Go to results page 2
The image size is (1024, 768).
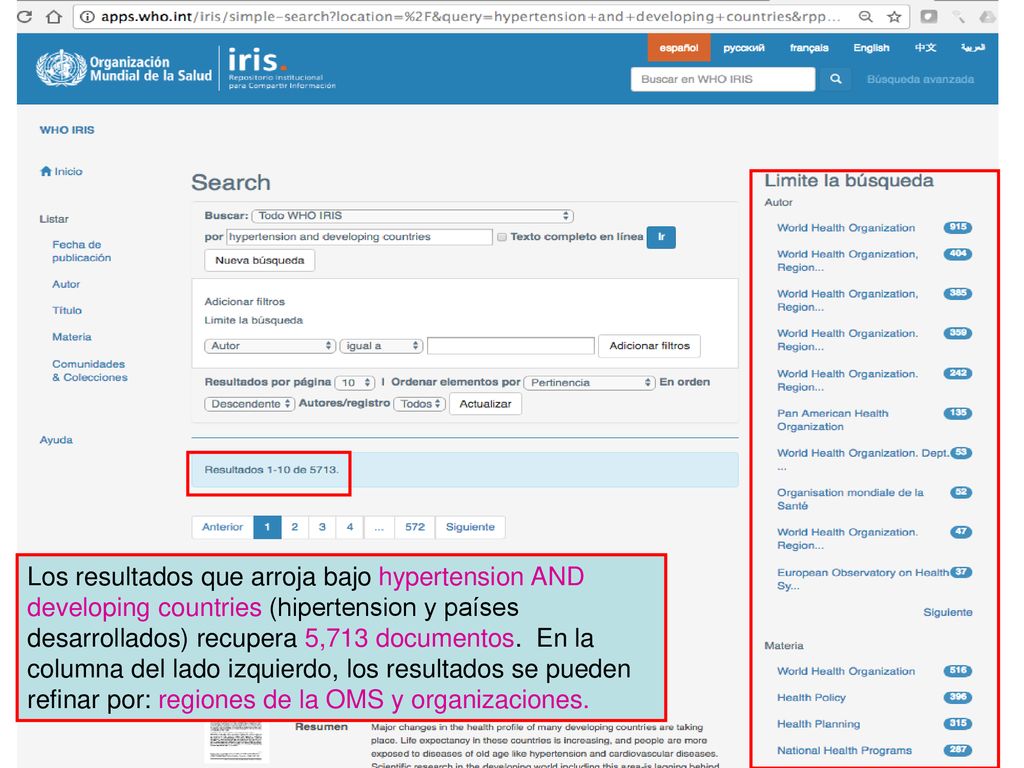coord(295,527)
